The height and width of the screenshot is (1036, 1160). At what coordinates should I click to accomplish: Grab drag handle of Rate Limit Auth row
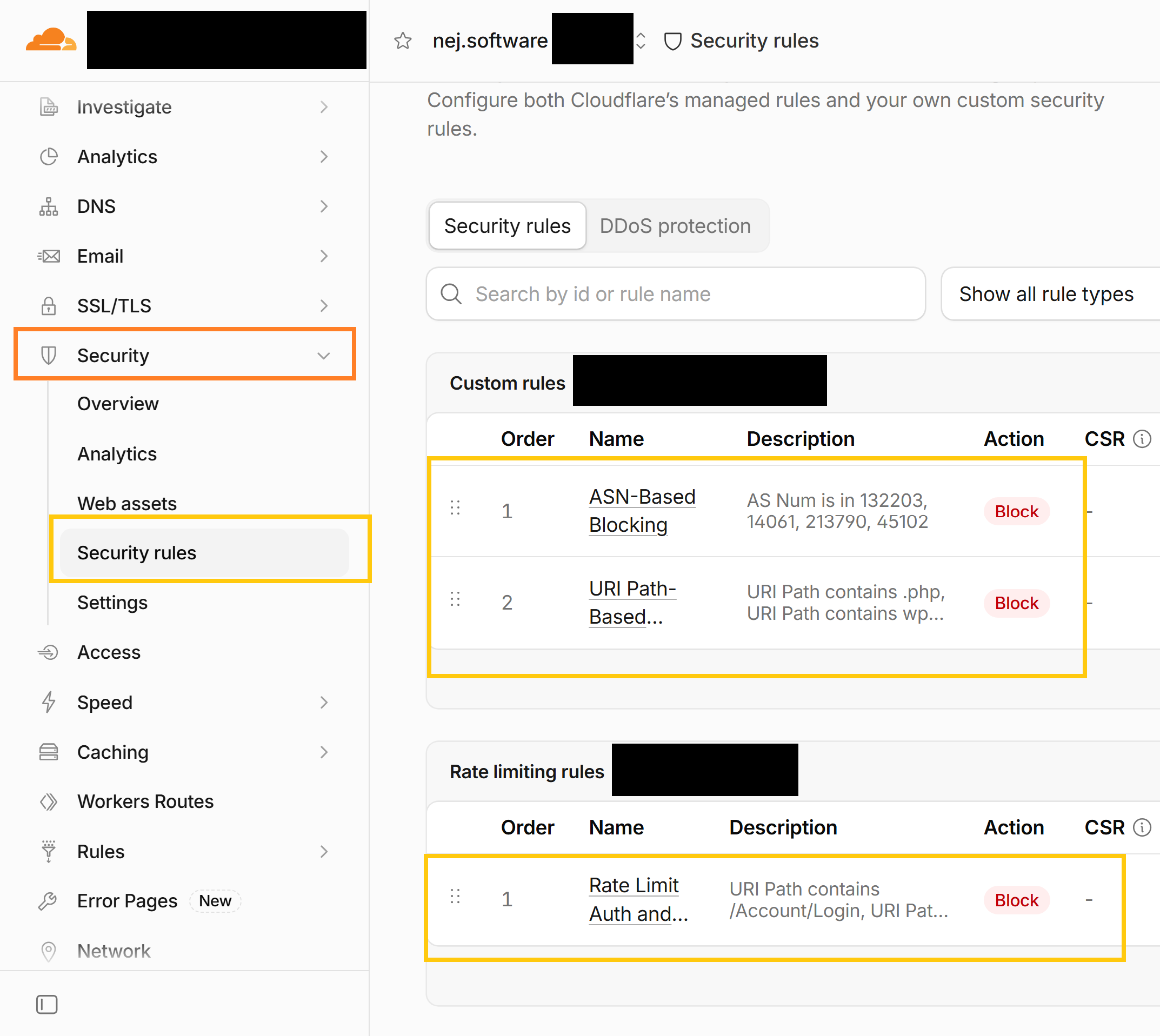coord(455,897)
